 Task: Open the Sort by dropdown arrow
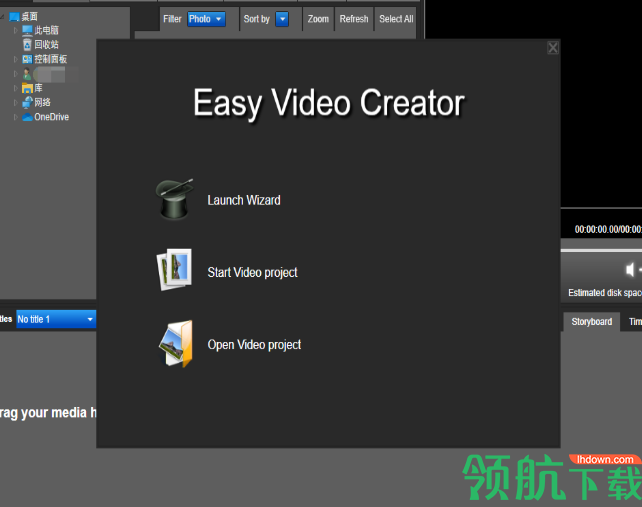(x=282, y=19)
